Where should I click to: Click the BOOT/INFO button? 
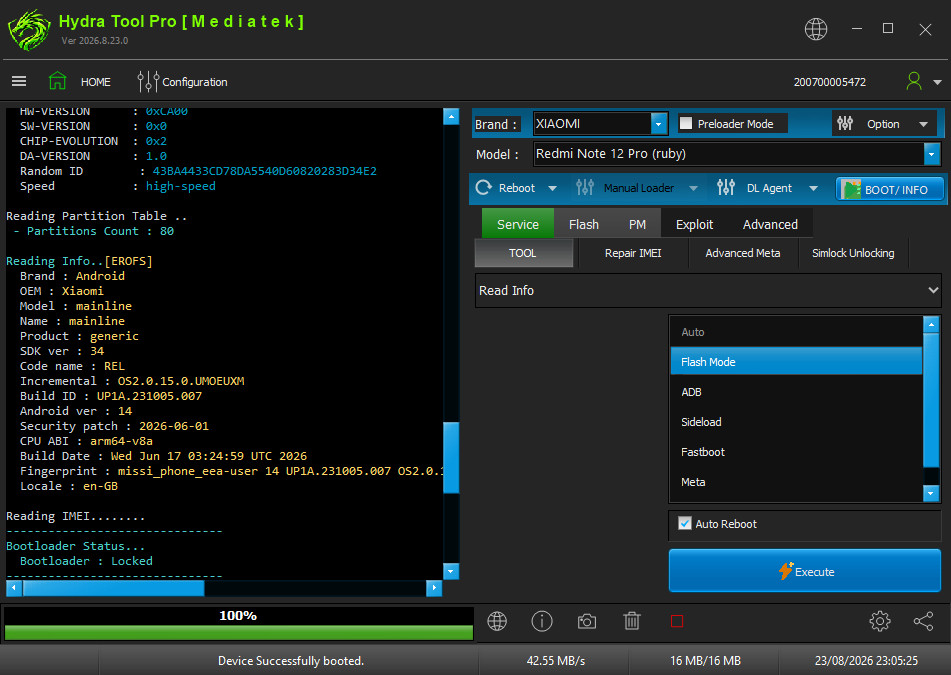point(889,189)
